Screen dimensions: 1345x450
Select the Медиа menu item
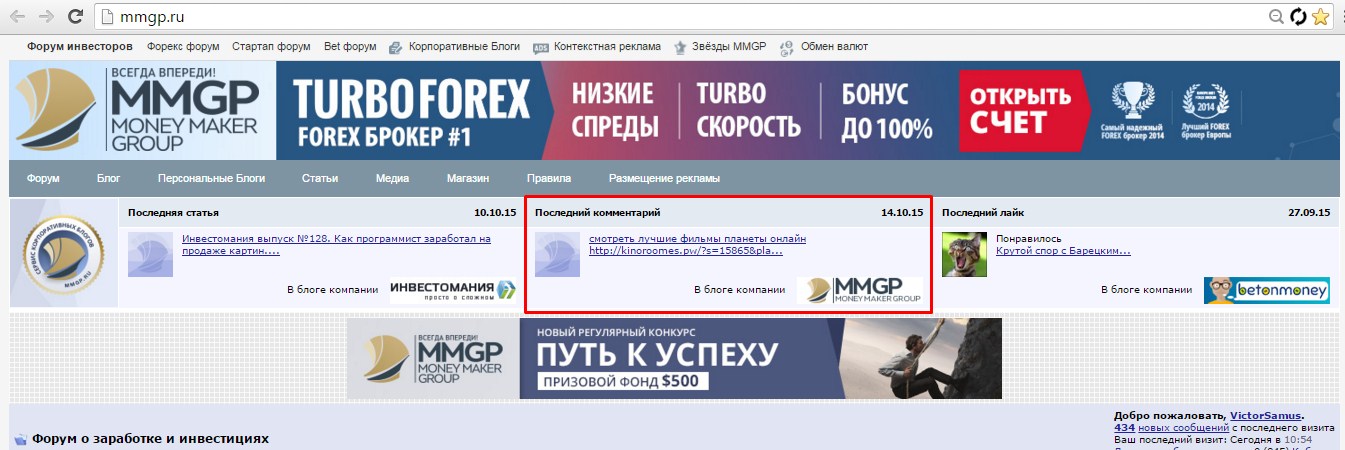[x=392, y=179]
